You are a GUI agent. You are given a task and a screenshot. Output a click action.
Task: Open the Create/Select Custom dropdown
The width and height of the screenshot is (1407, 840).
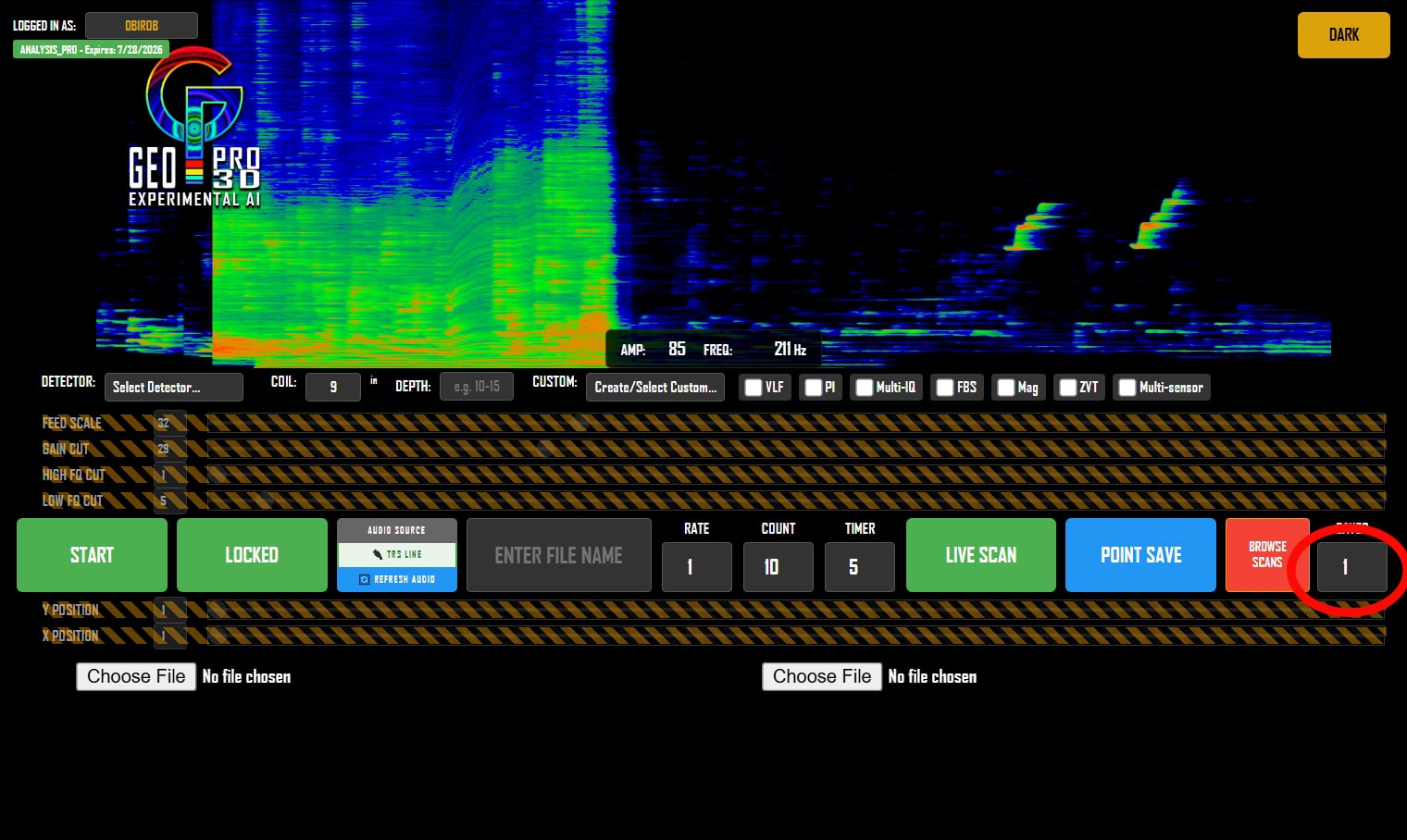coord(655,387)
